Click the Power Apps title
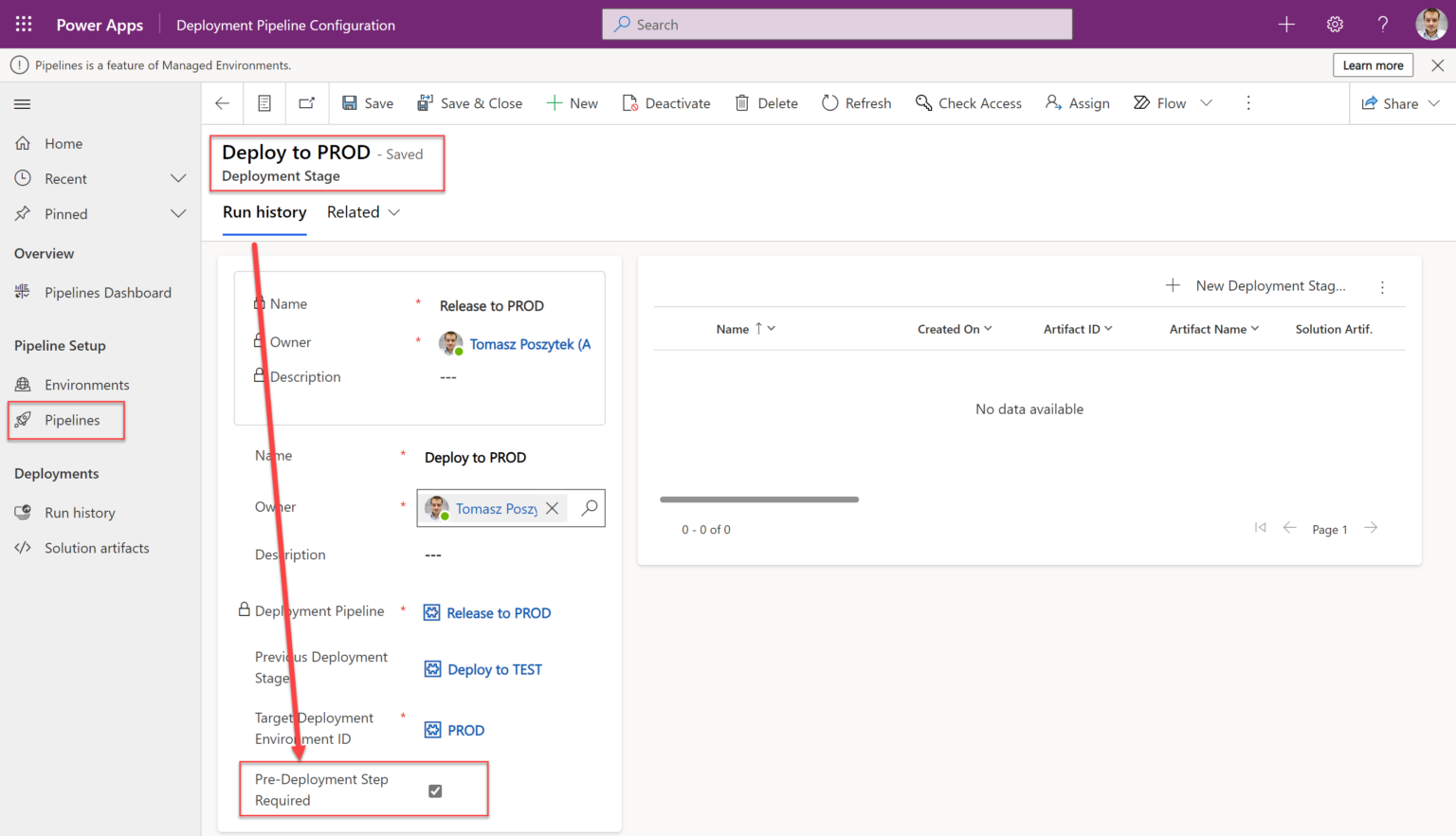This screenshot has width=1456, height=836. (100, 26)
